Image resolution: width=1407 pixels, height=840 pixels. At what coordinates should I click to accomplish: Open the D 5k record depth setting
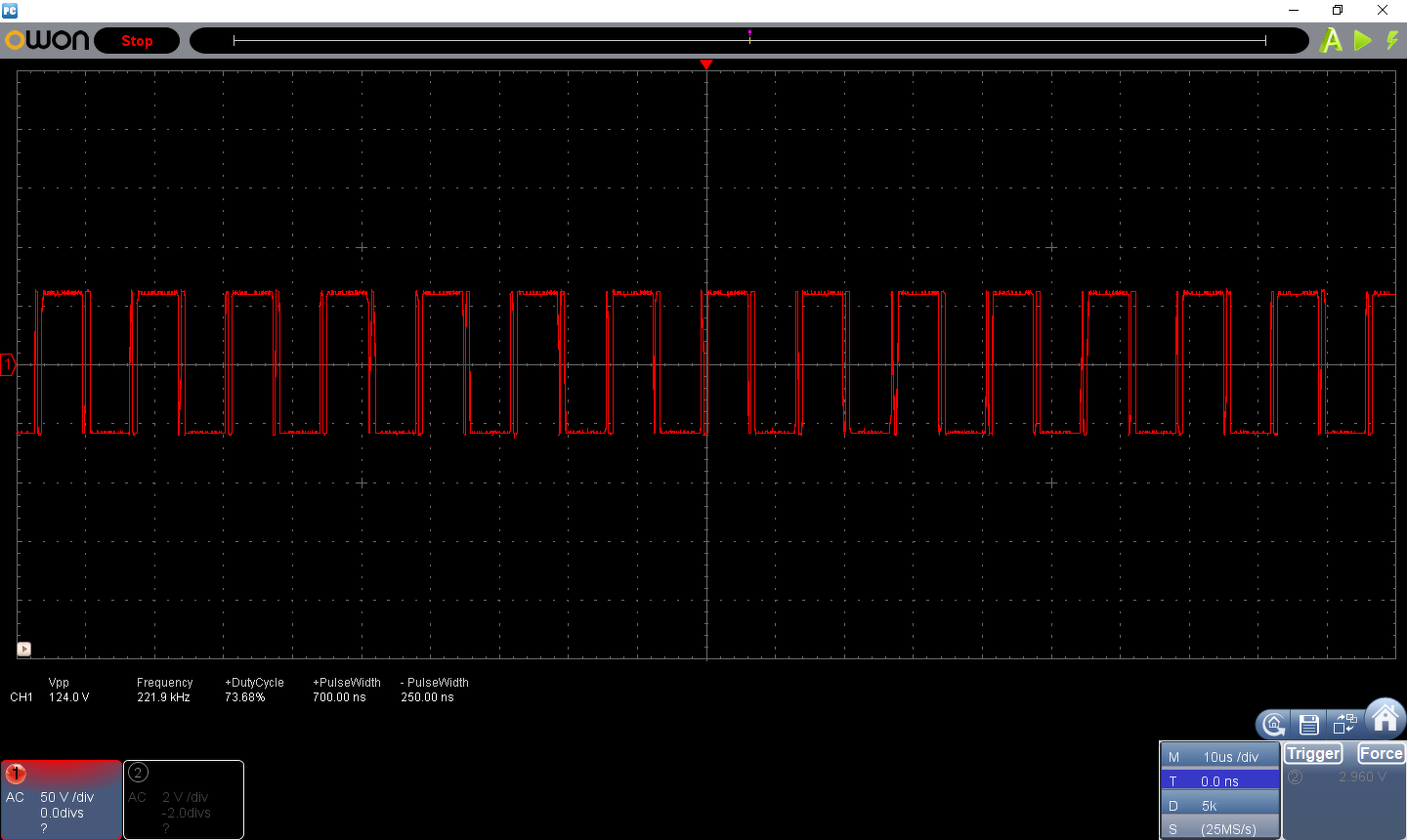tap(1219, 805)
